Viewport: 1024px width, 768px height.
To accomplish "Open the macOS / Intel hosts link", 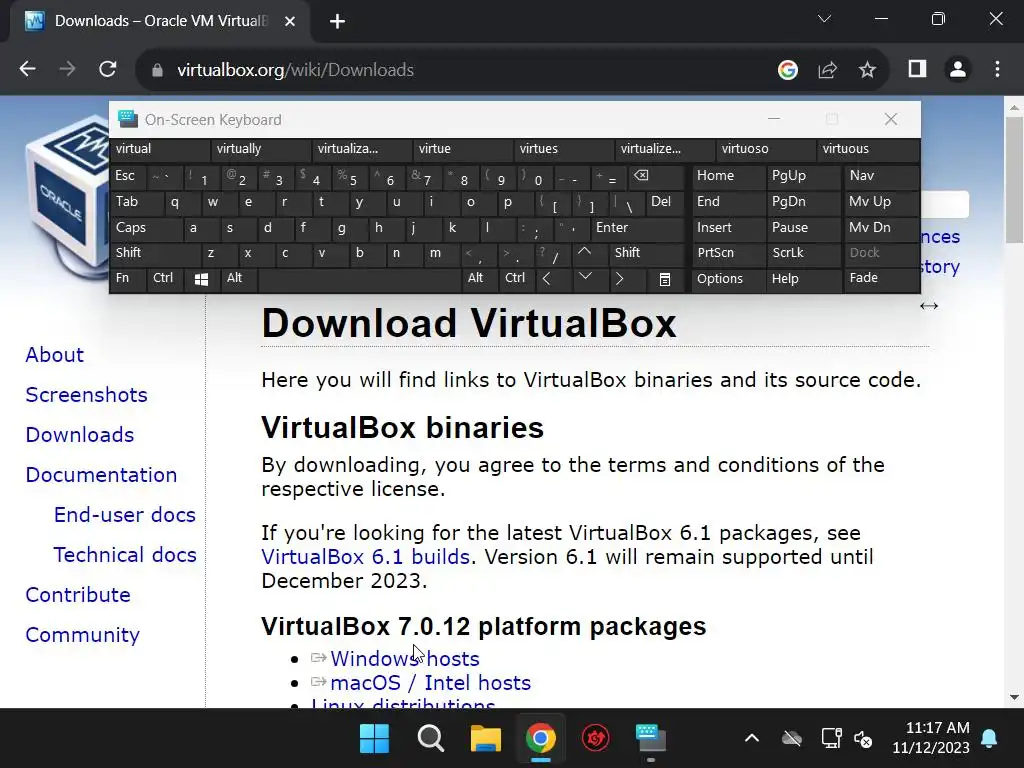I will click(430, 682).
